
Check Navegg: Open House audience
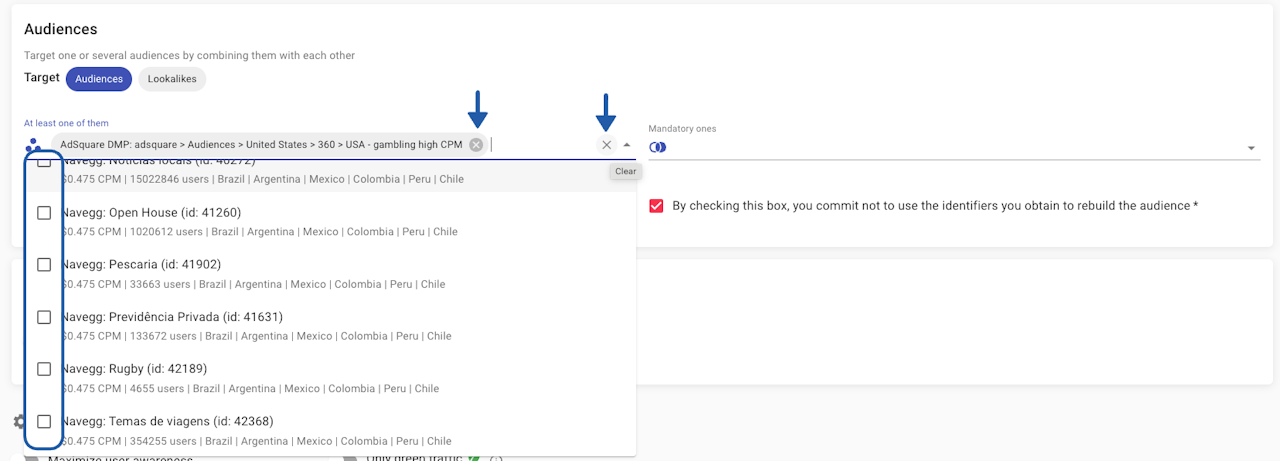click(x=44, y=213)
